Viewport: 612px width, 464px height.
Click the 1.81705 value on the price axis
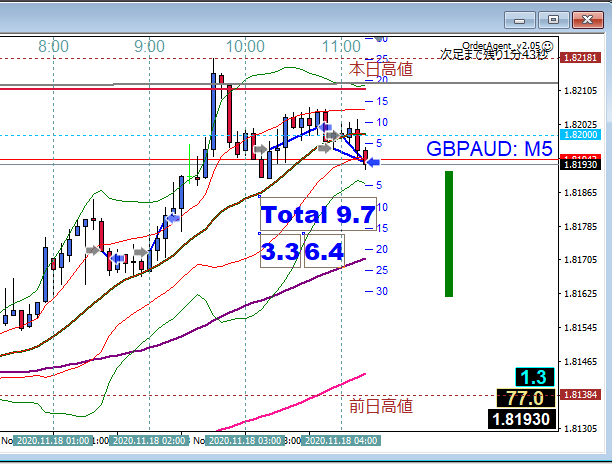(x=581, y=260)
